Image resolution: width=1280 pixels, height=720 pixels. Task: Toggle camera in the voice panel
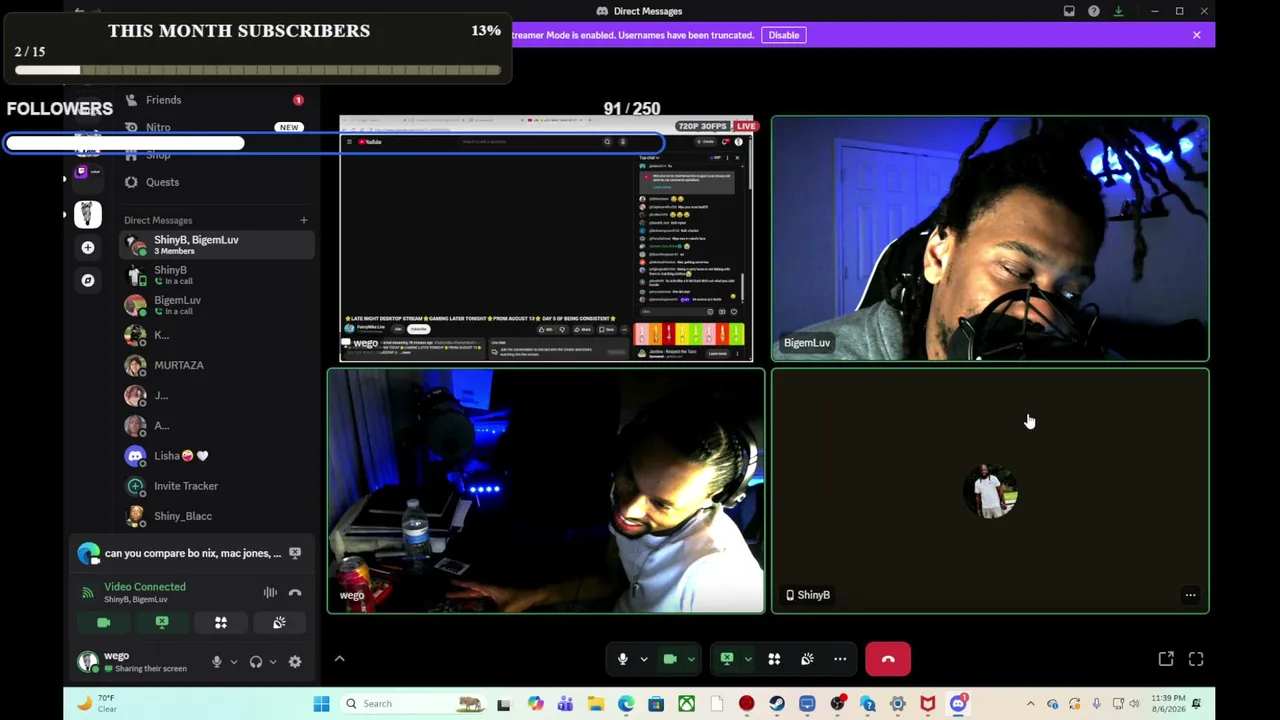click(x=104, y=623)
